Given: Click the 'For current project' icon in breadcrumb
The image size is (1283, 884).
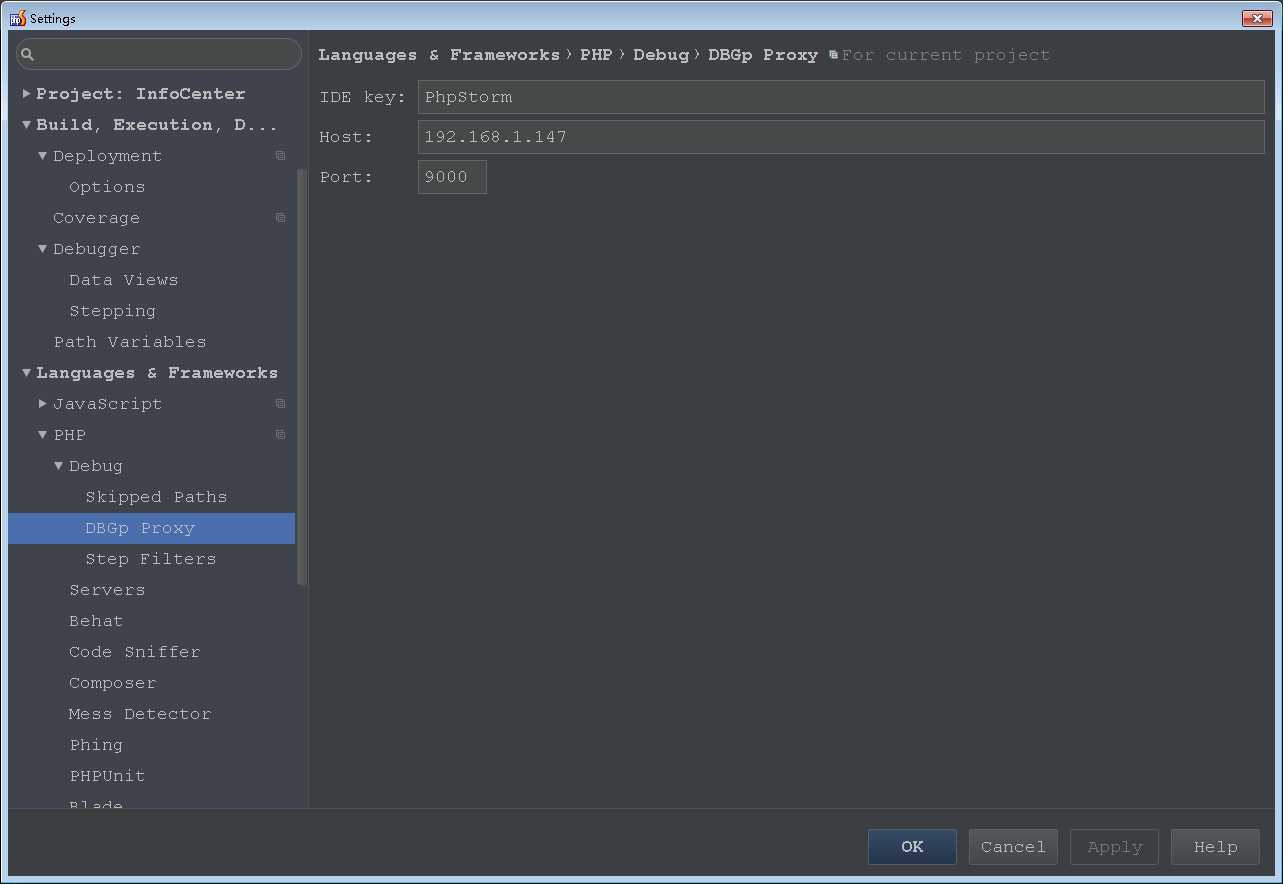Looking at the screenshot, I should pyautogui.click(x=833, y=55).
